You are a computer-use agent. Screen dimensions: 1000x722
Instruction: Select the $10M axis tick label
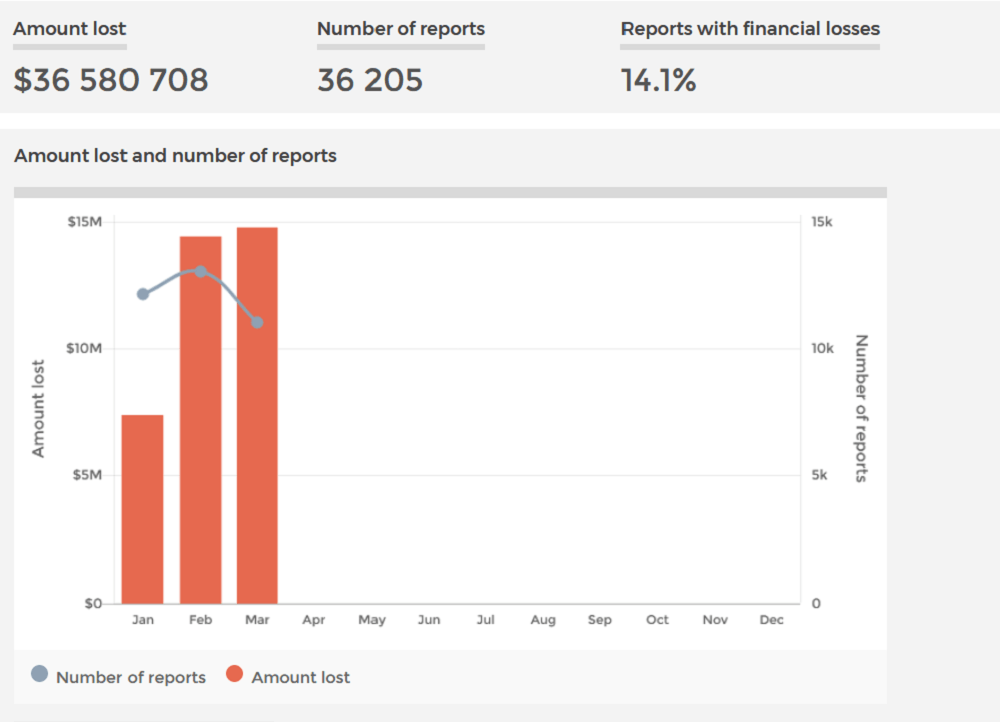[x=84, y=348]
